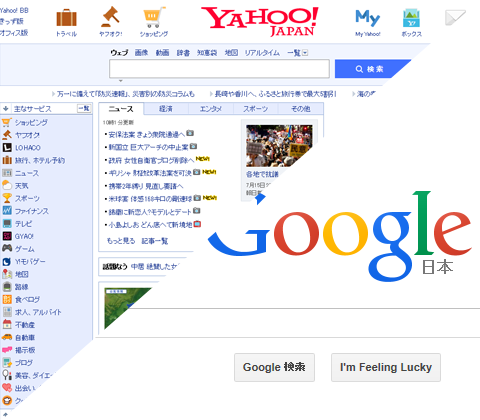The image size is (480, 420).
Task: Open スポーツ trophy item in the sidebar
Action: tap(27, 198)
